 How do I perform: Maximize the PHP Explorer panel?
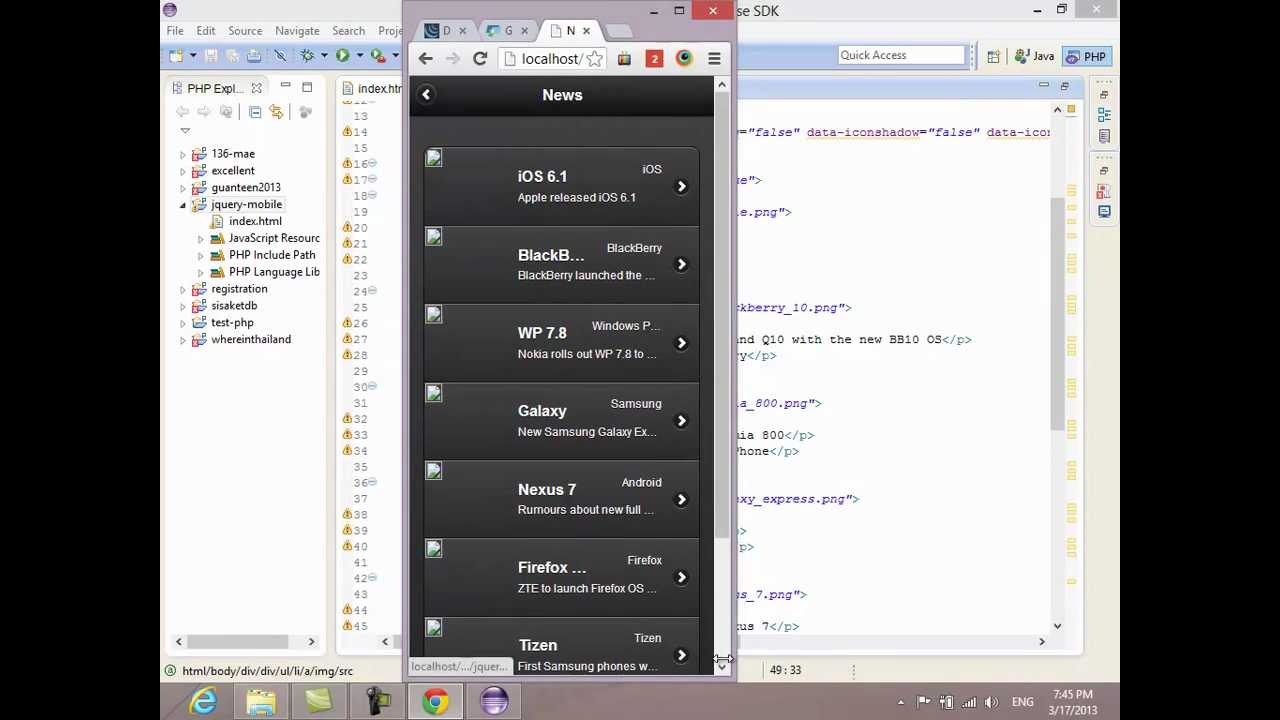307,87
